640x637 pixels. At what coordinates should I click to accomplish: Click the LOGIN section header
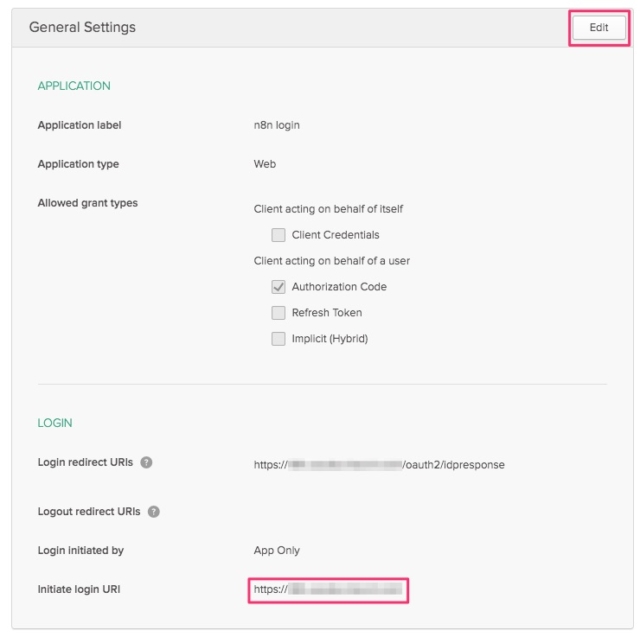[55, 423]
